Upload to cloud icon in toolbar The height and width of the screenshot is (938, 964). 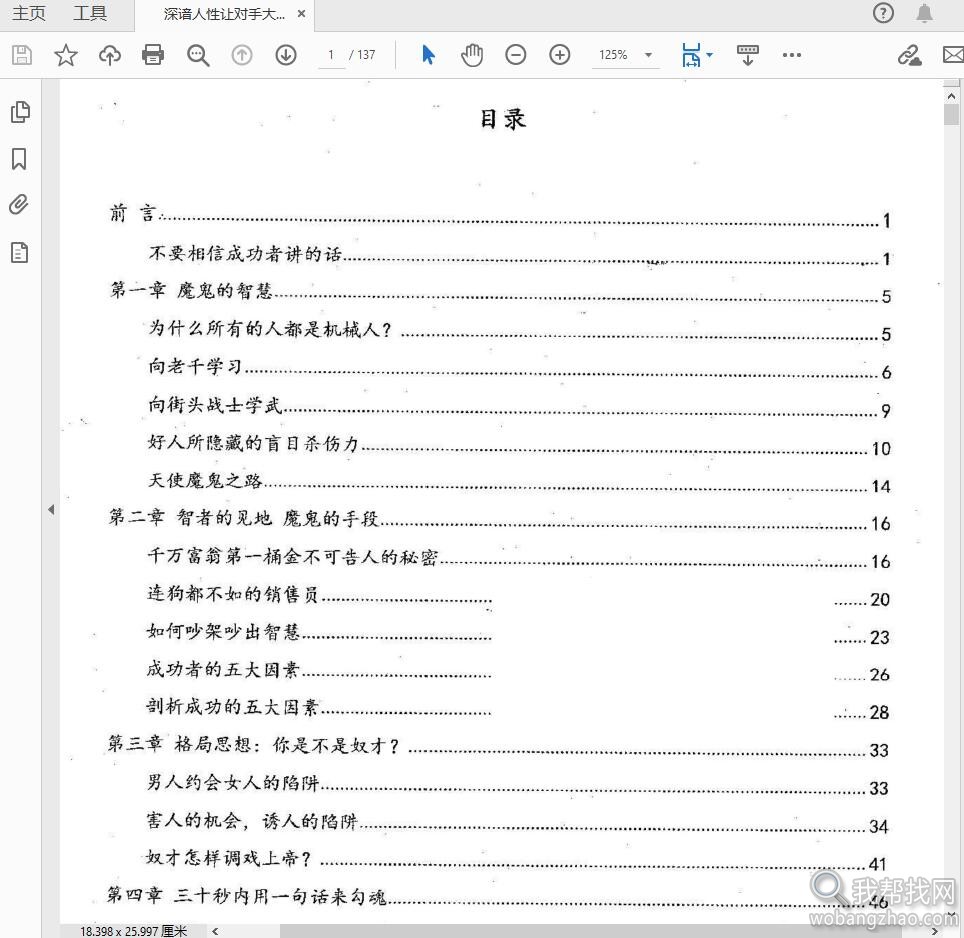pyautogui.click(x=109, y=55)
